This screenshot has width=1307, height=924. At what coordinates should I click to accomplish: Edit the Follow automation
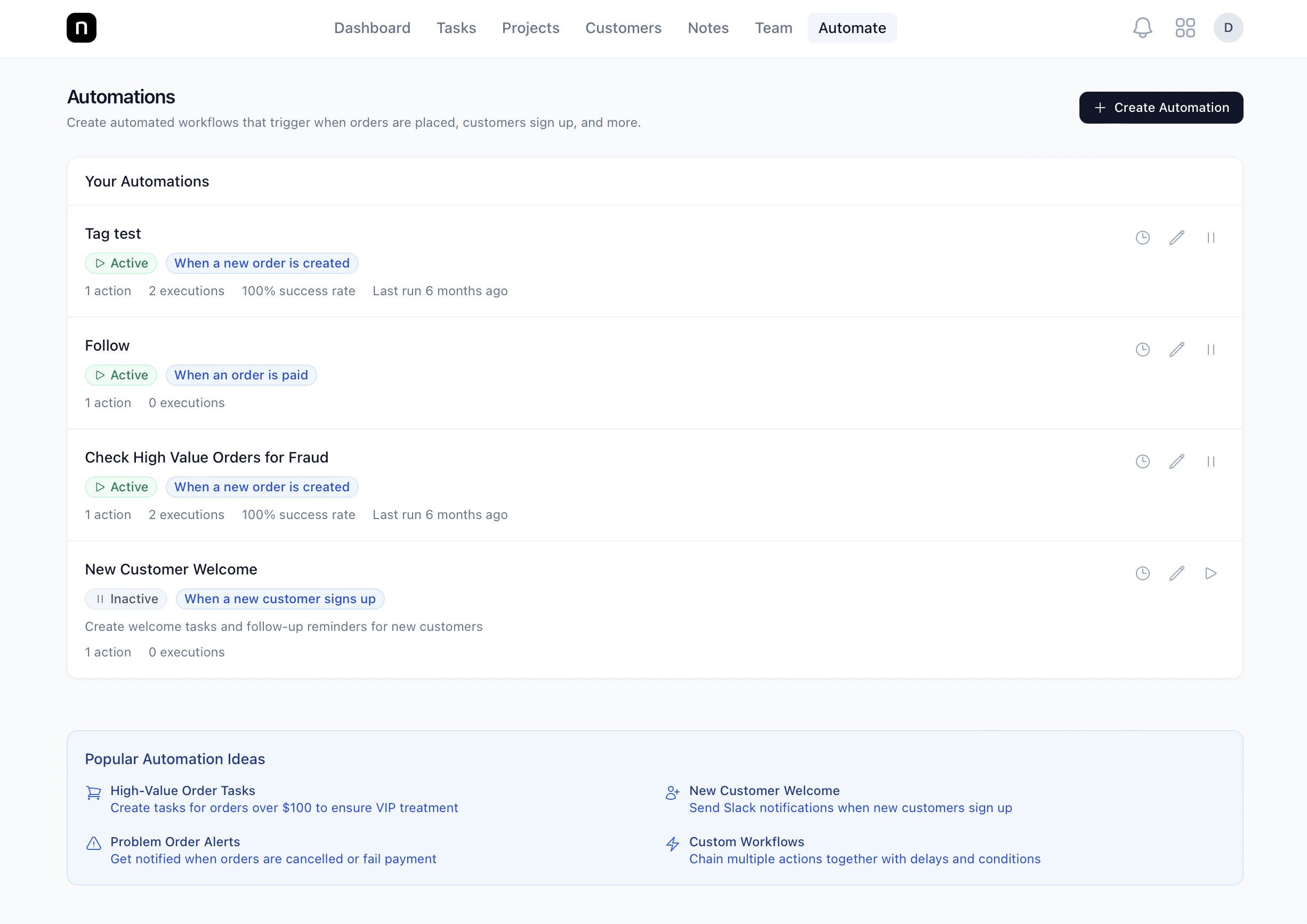click(x=1176, y=350)
